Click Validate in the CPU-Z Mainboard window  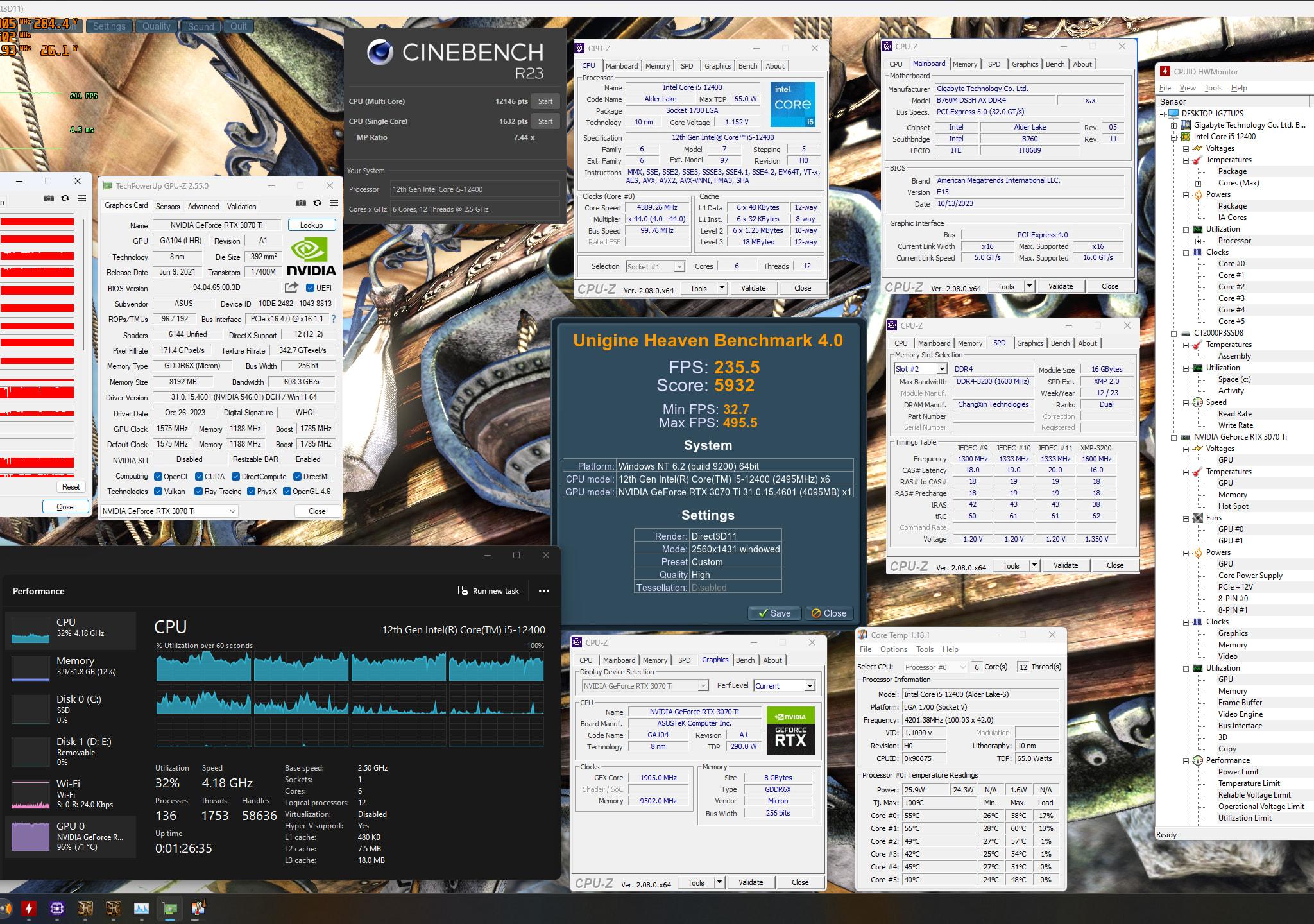1060,286
